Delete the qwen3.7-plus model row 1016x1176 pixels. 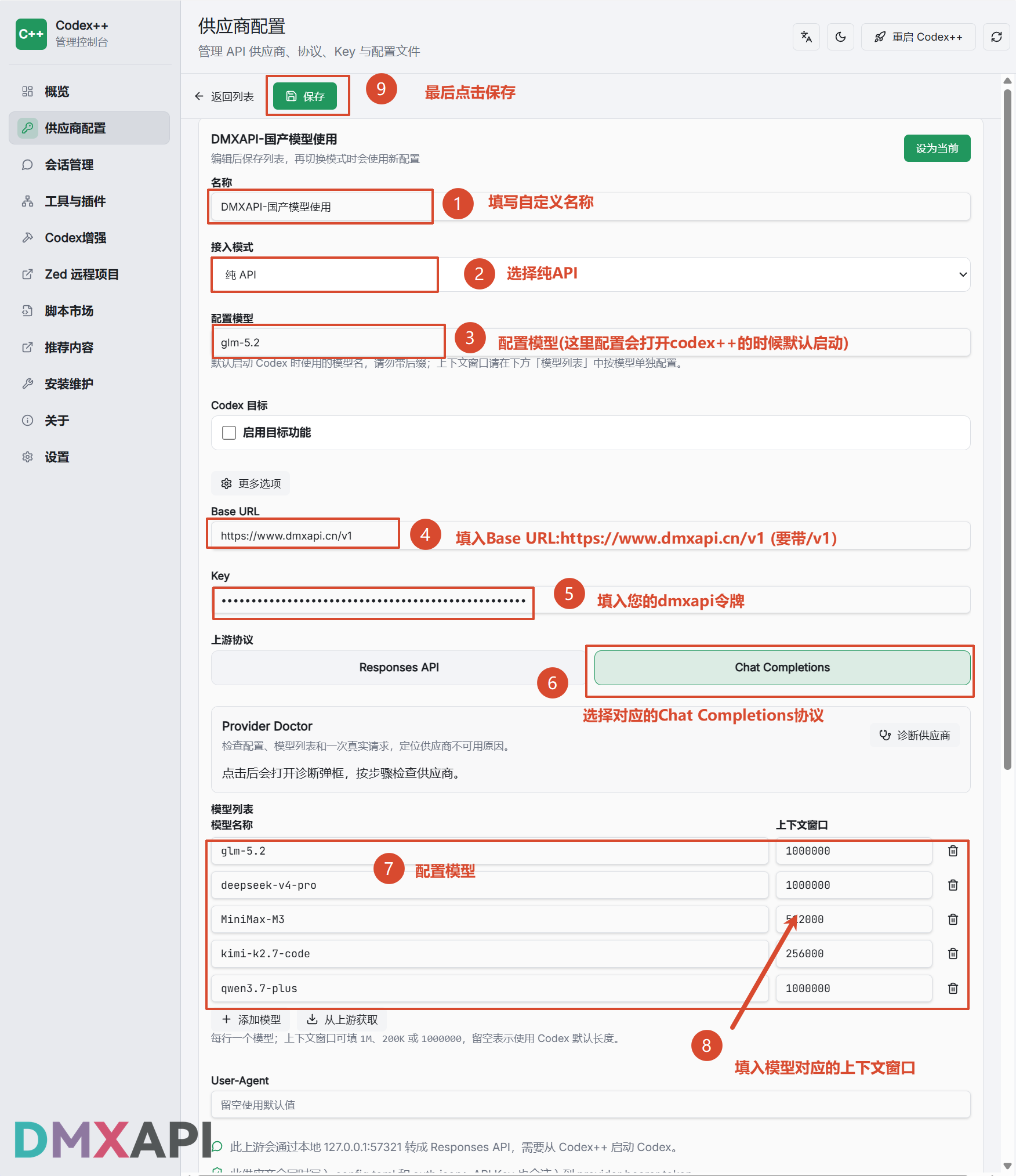pos(953,989)
